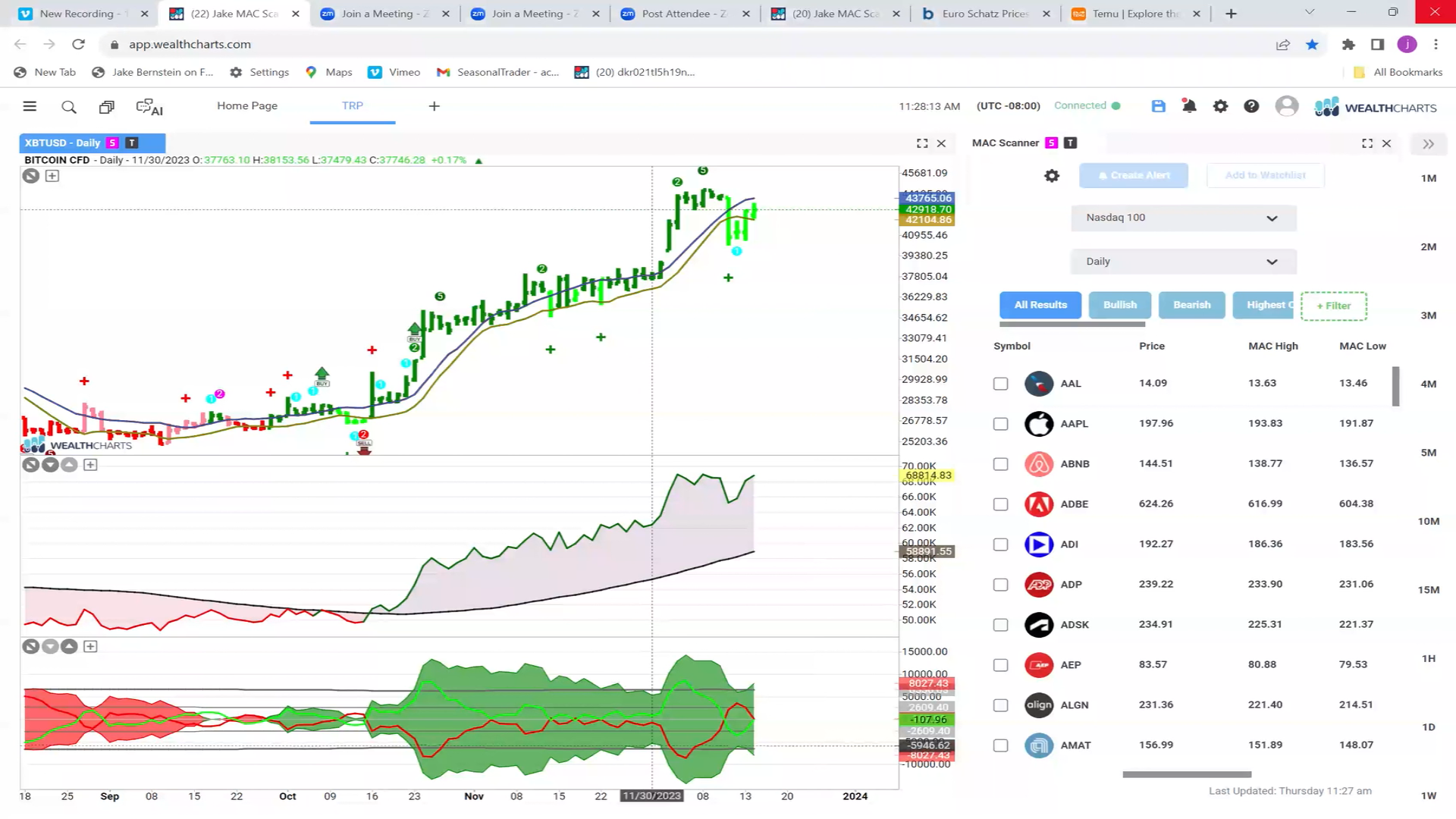Maximize the MAC Scanner panel
Viewport: 1456px width, 819px height.
1367,143
